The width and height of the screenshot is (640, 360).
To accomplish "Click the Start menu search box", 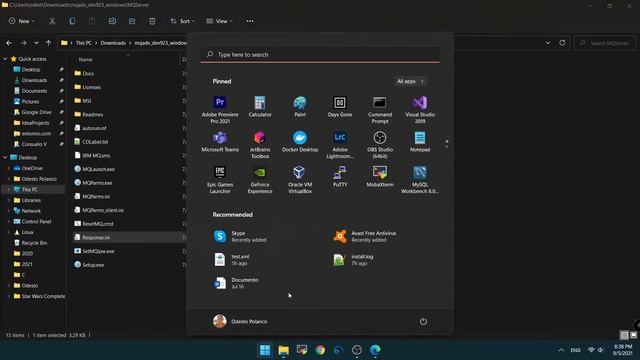I will pos(320,54).
